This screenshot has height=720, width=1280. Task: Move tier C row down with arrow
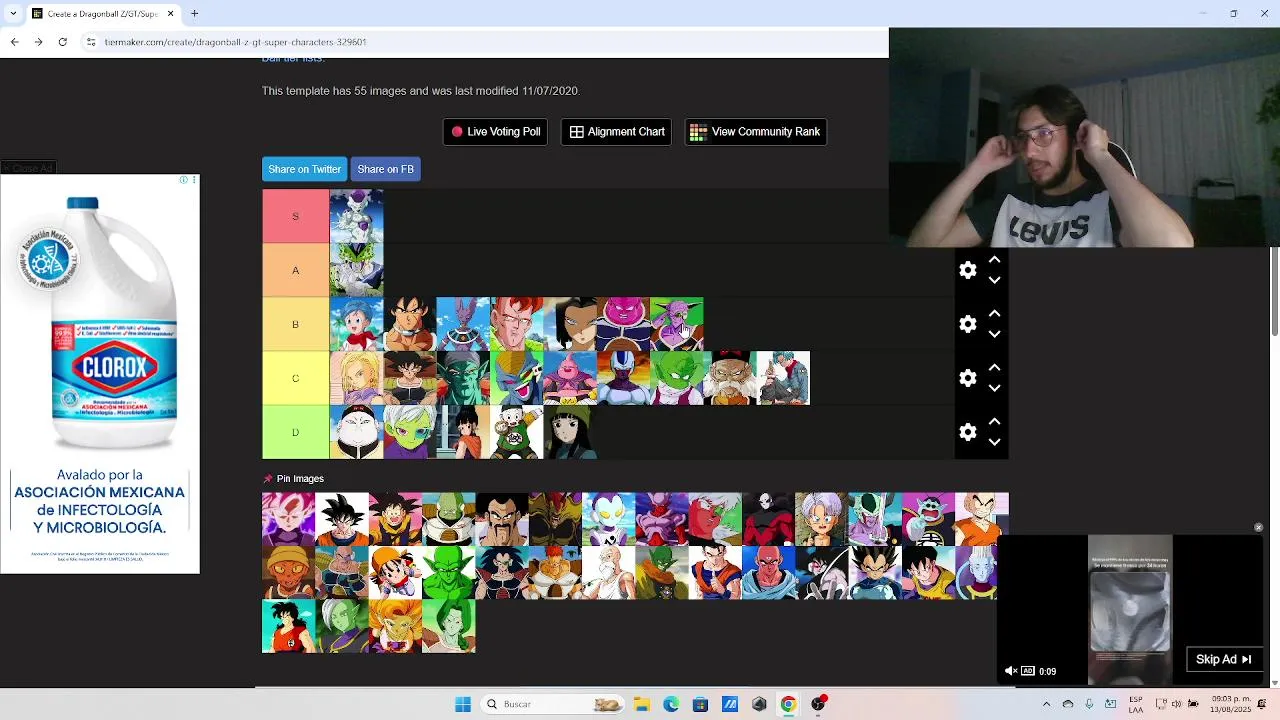point(994,389)
